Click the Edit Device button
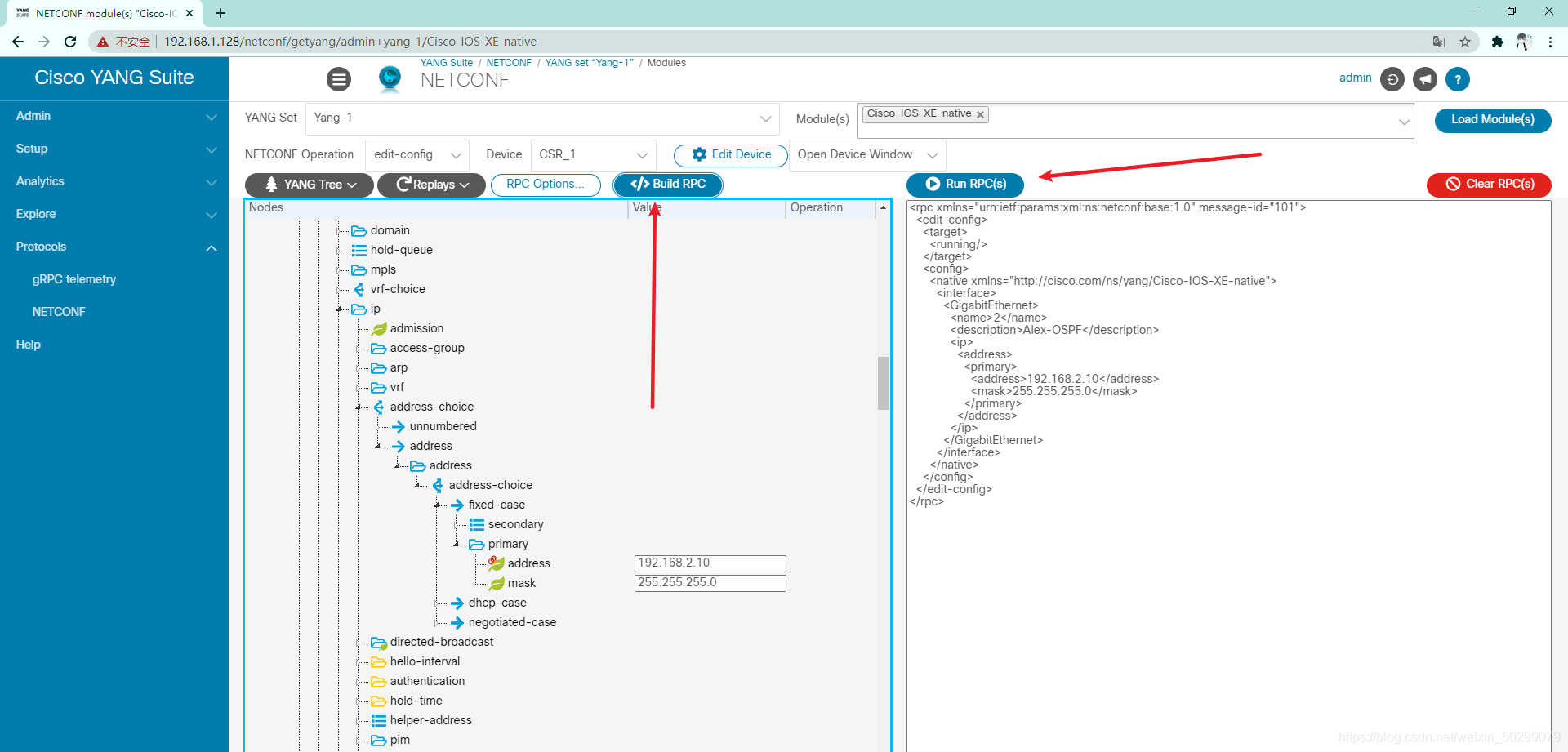Screen dimensions: 1568x752 [x=730, y=155]
